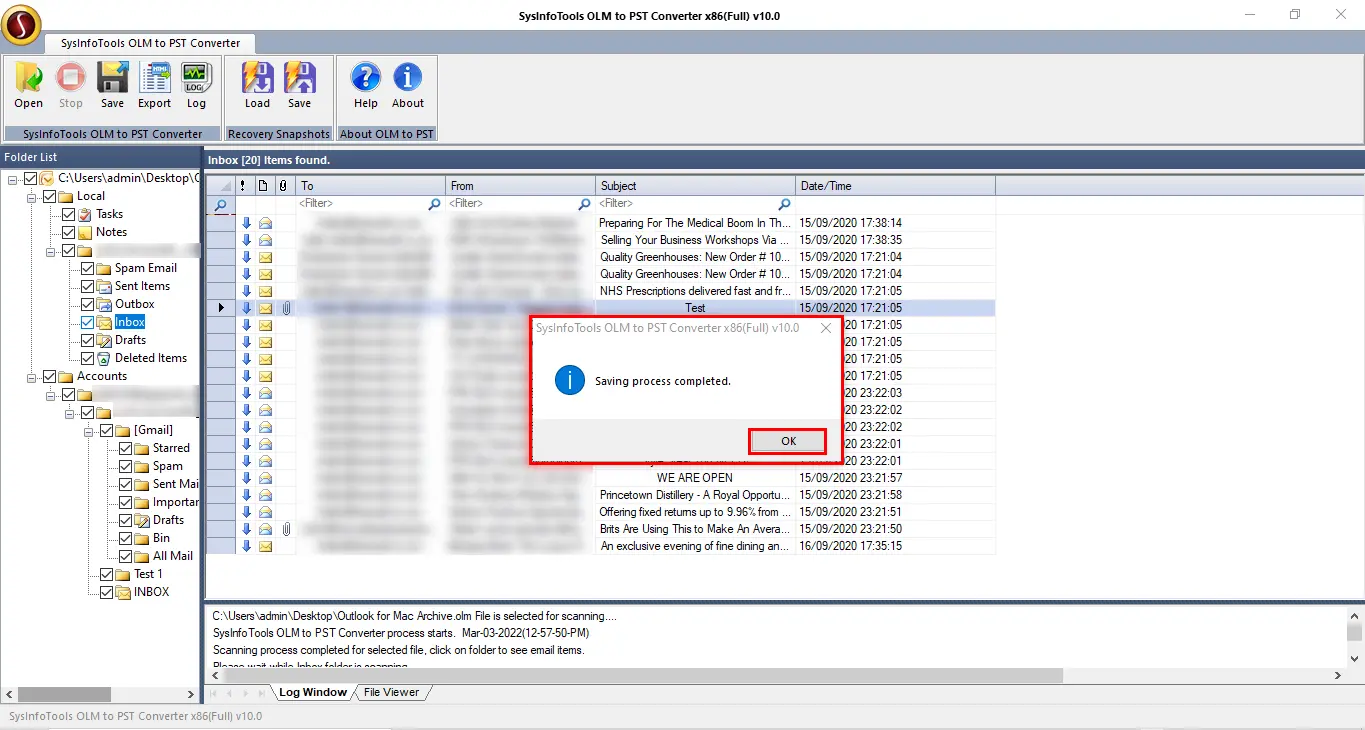Click the Deleted Items recycle bin icon
This screenshot has width=1365, height=730.
(x=104, y=358)
